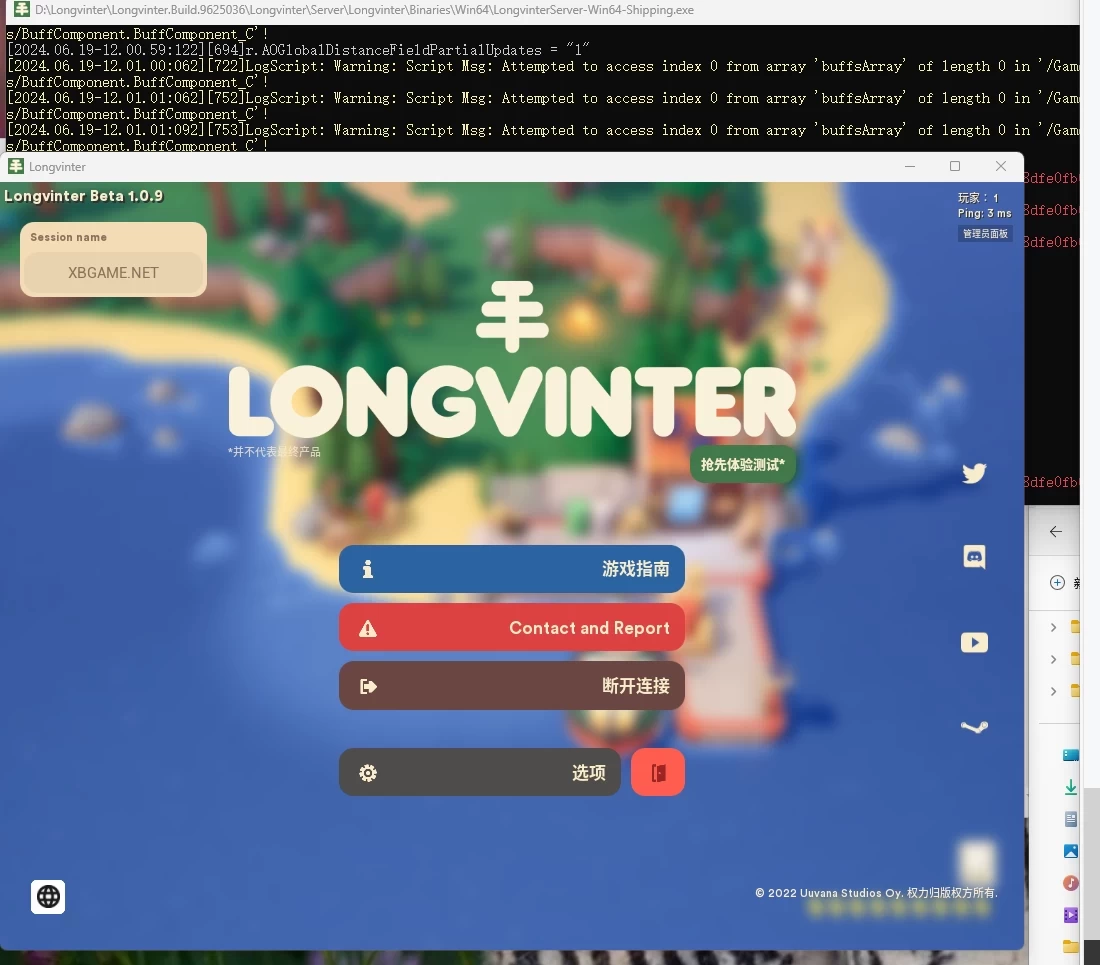Select the Music icon in Explorer sidebar
The image size is (1100, 965).
[1071, 883]
